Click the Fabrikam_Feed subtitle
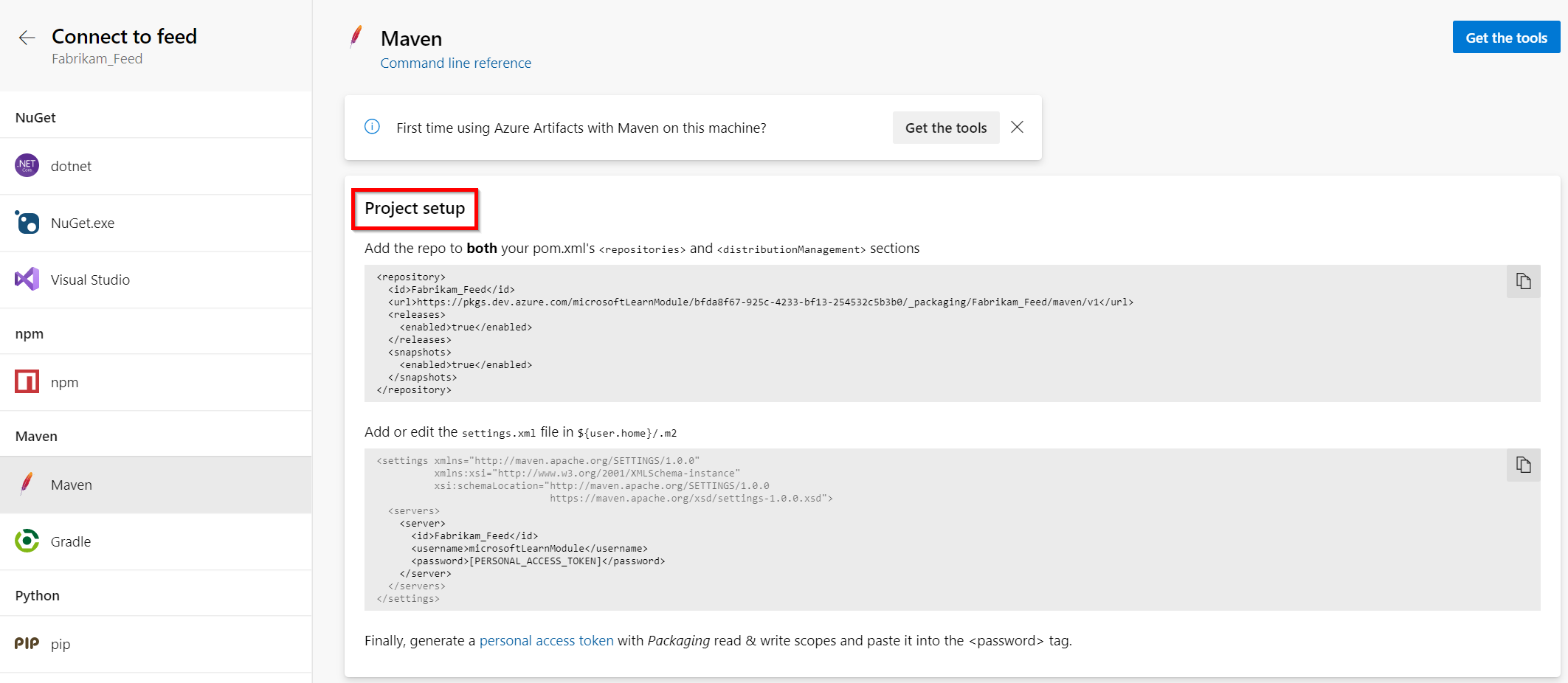1568x683 pixels. 97,58
